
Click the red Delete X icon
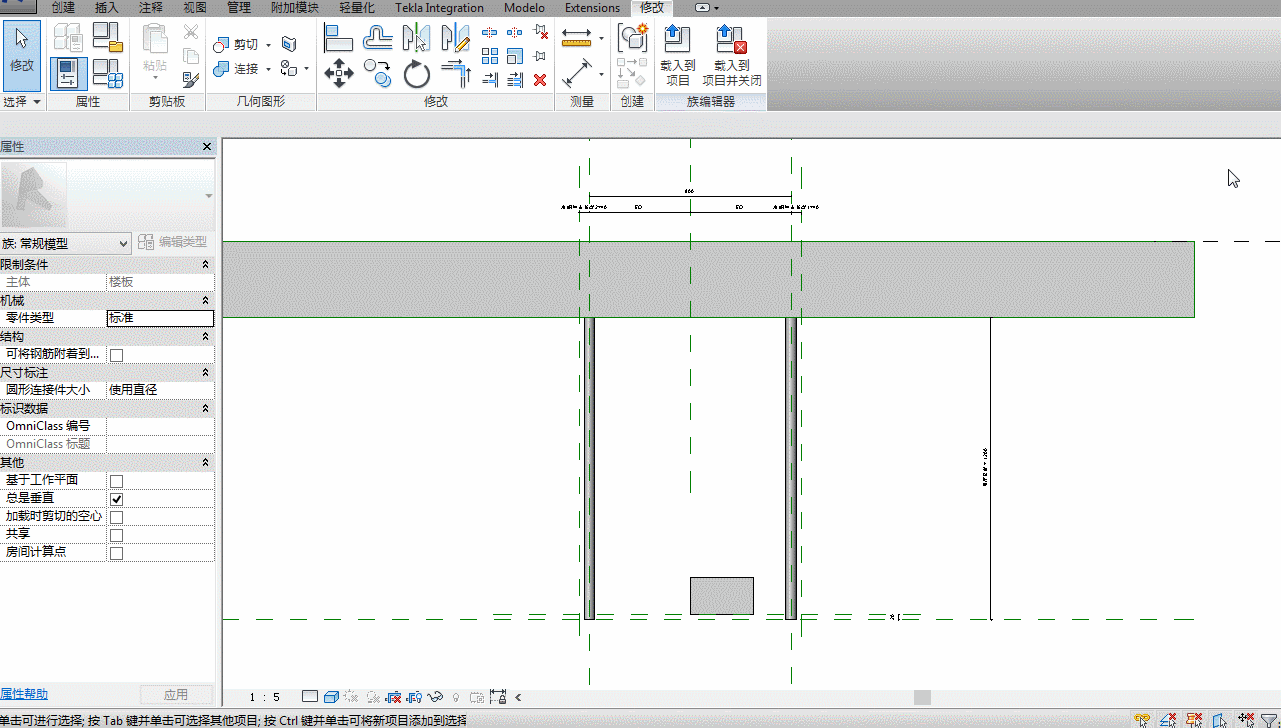tap(540, 80)
